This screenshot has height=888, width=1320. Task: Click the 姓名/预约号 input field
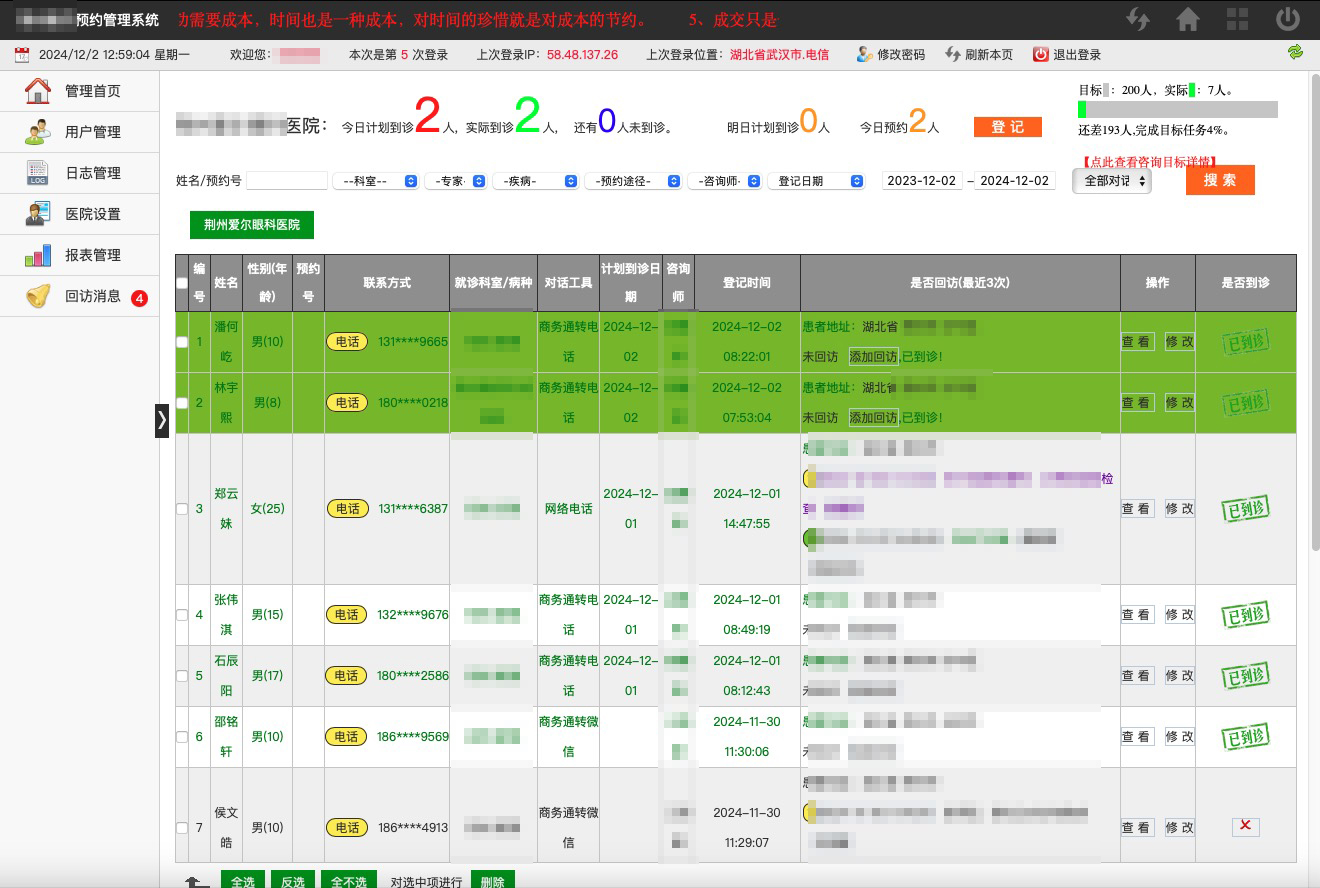(287, 181)
